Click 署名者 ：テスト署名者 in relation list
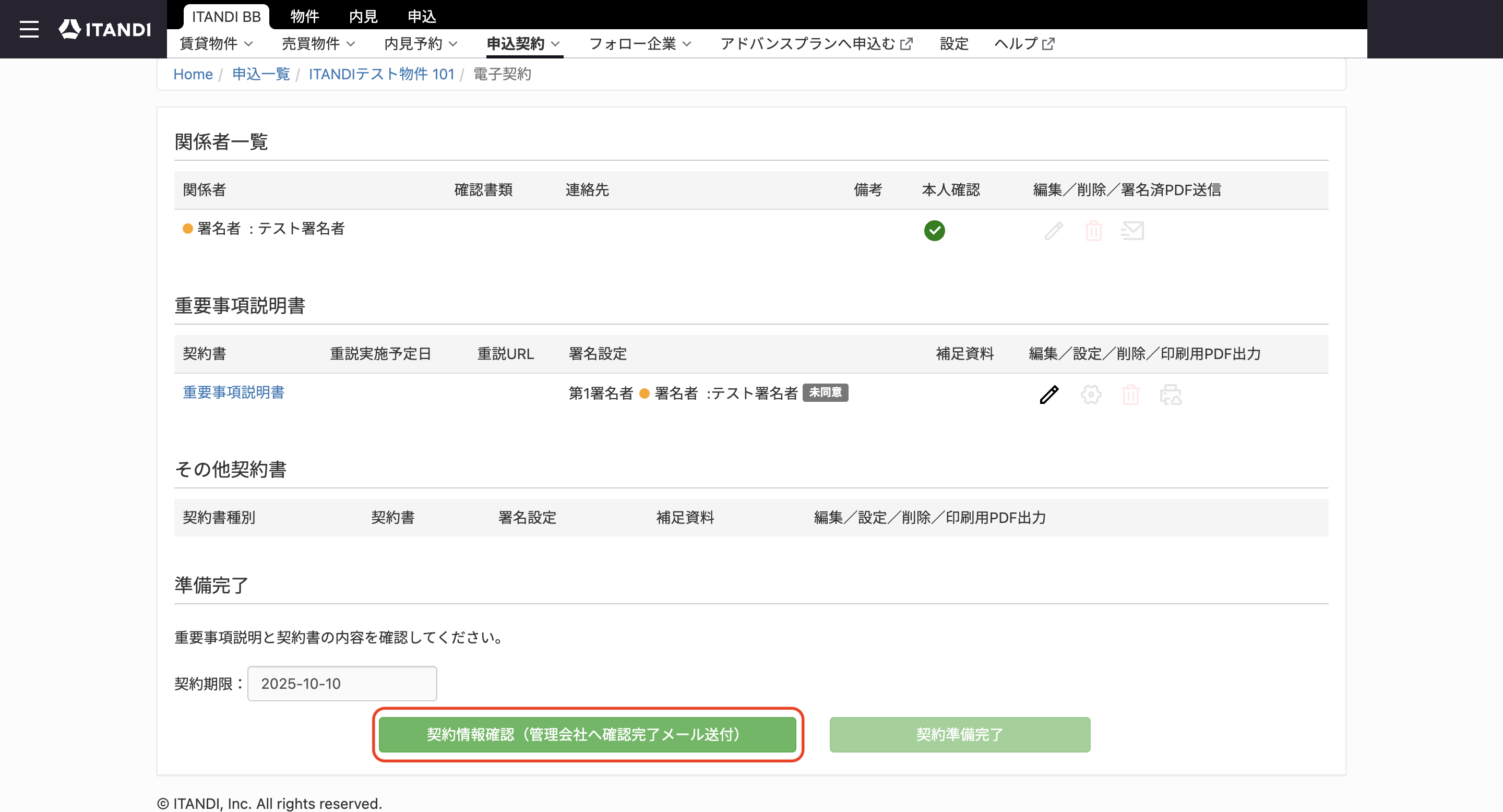The height and width of the screenshot is (812, 1503). point(271,228)
